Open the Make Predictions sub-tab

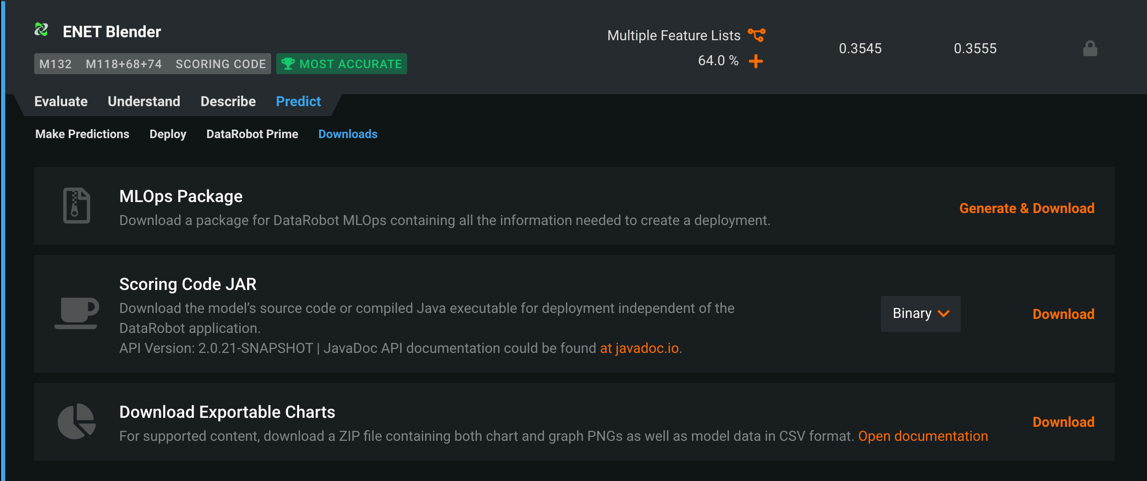tap(82, 135)
